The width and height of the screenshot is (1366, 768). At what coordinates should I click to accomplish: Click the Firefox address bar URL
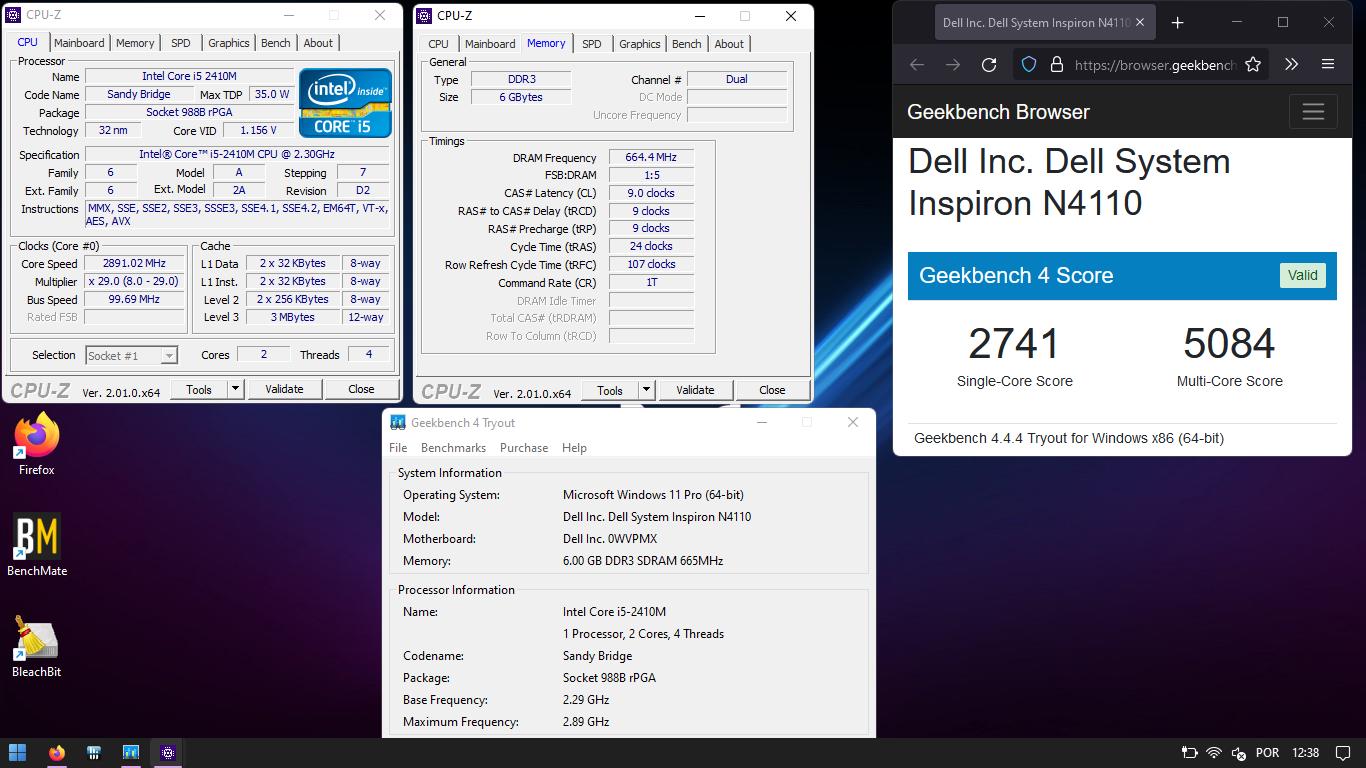[1154, 64]
